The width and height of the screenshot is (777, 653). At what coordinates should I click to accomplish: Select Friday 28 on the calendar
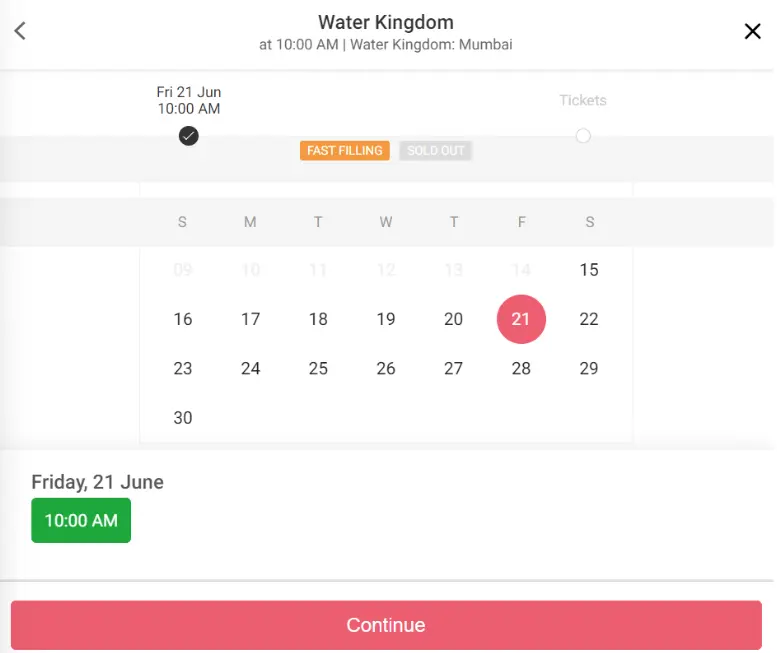(x=521, y=368)
